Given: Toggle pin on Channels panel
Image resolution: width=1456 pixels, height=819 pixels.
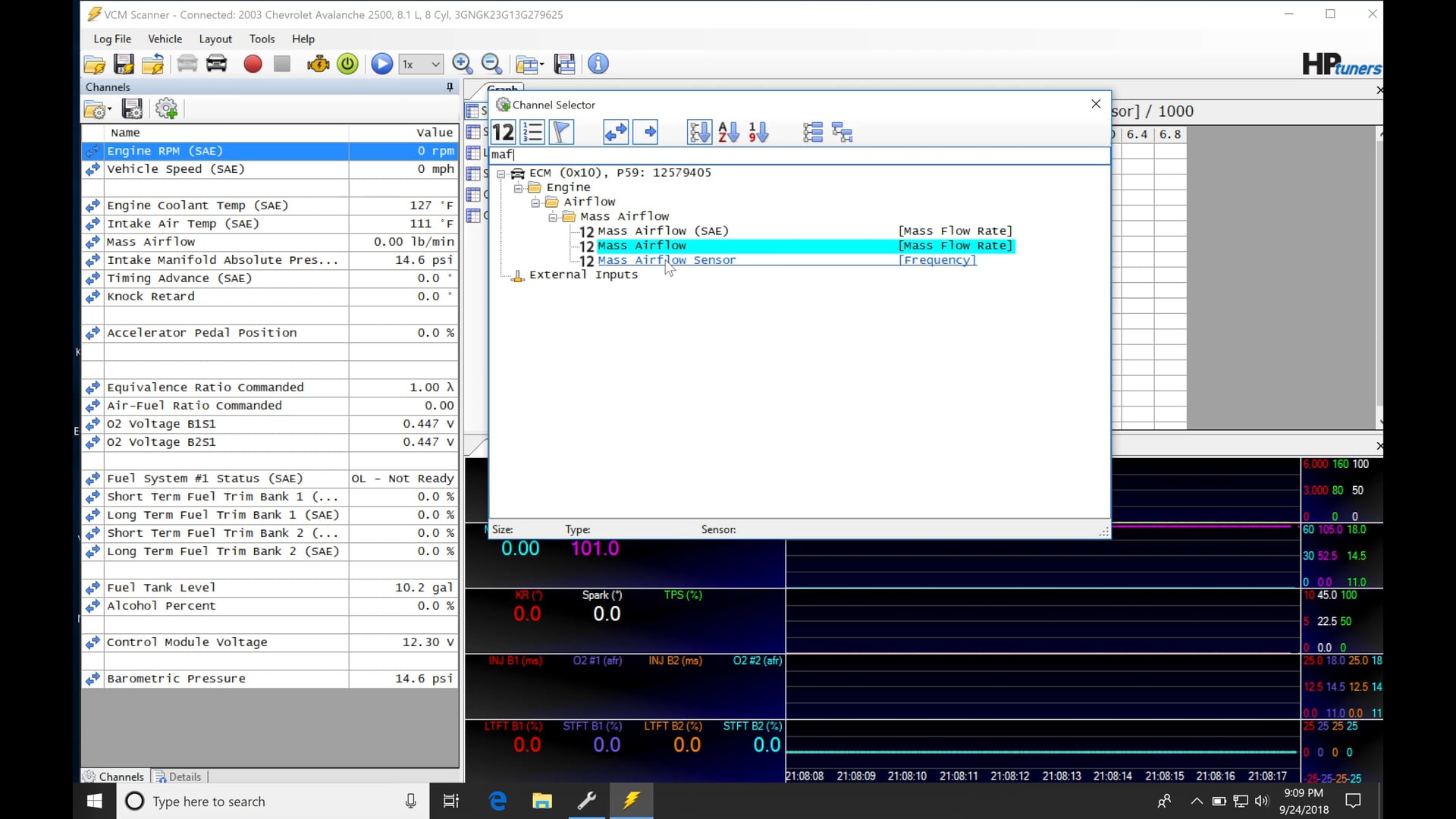Looking at the screenshot, I should pyautogui.click(x=450, y=87).
